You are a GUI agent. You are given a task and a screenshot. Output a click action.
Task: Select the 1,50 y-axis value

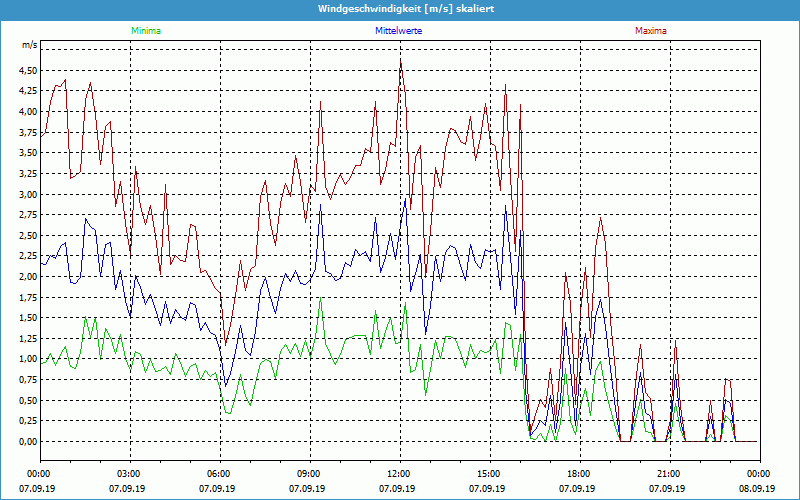coord(27,318)
